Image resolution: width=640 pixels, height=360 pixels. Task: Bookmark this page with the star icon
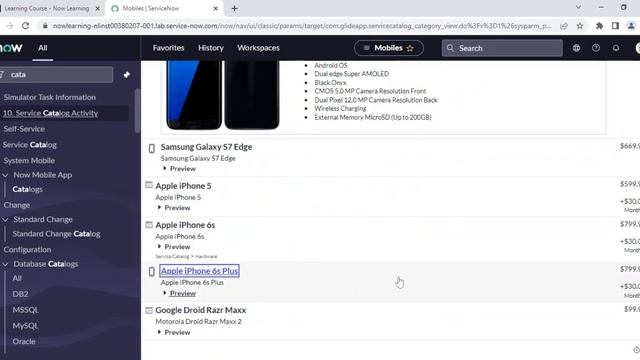coord(580,26)
